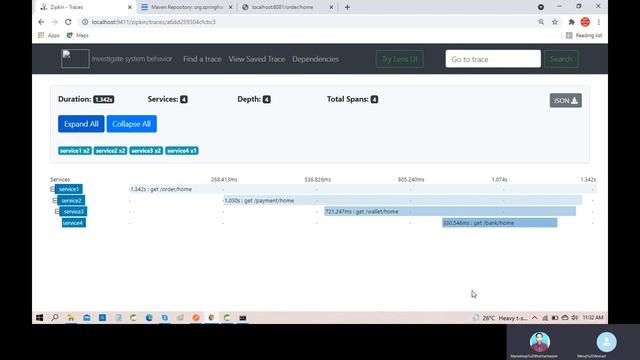Image resolution: width=640 pixels, height=360 pixels.
Task: Click the Try Lens UI button
Action: click(x=400, y=59)
